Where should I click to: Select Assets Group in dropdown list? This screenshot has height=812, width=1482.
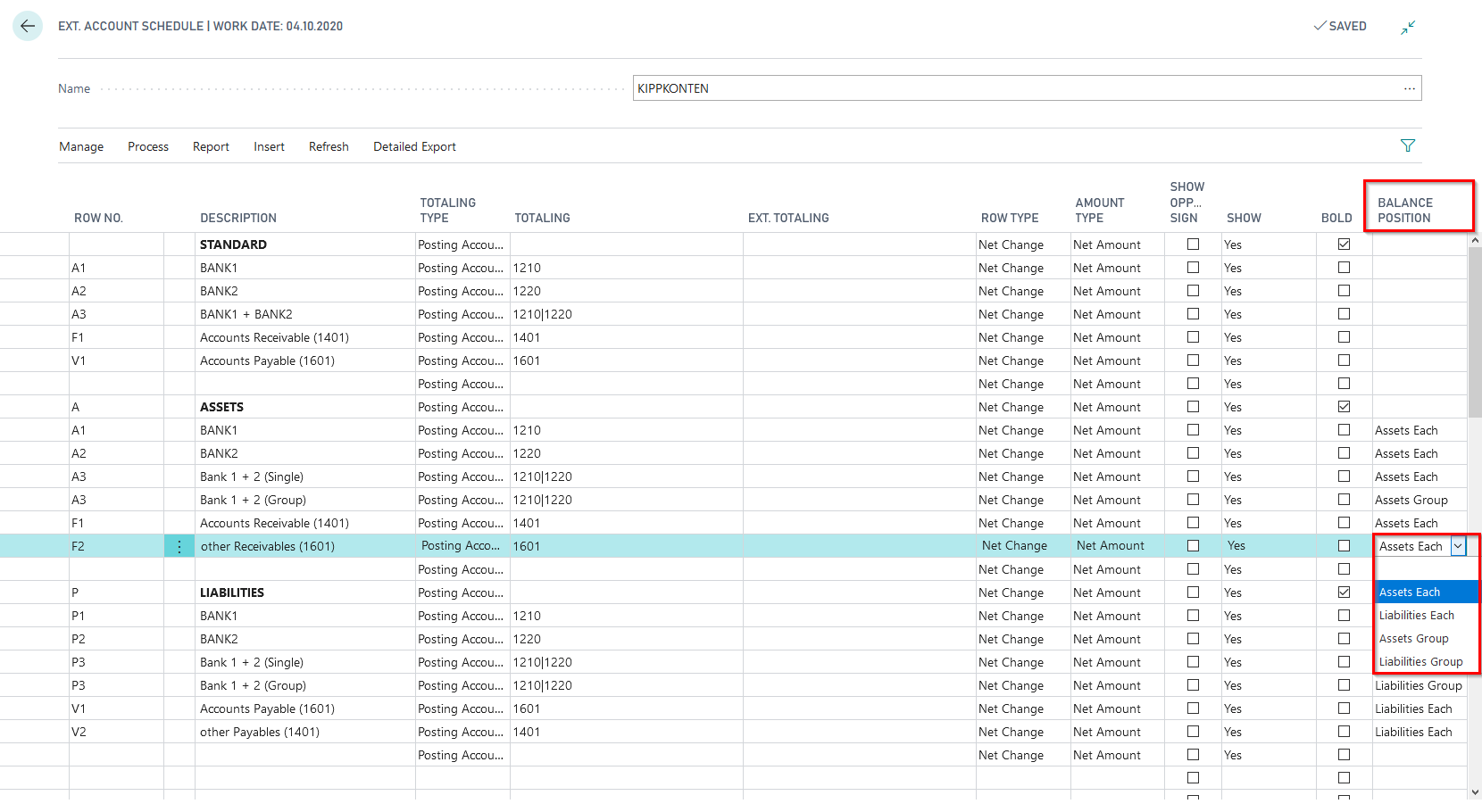[1413, 639]
